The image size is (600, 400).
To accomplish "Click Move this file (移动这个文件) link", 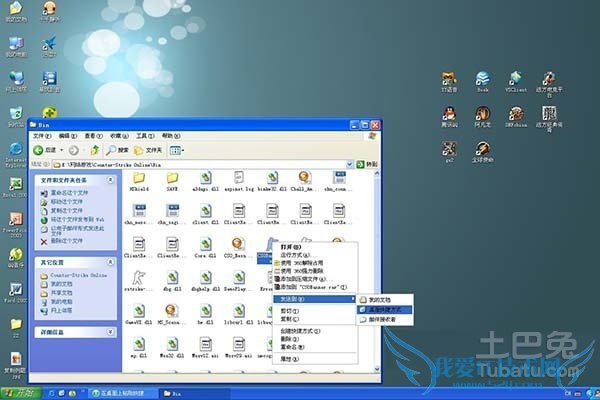I will [x=62, y=202].
